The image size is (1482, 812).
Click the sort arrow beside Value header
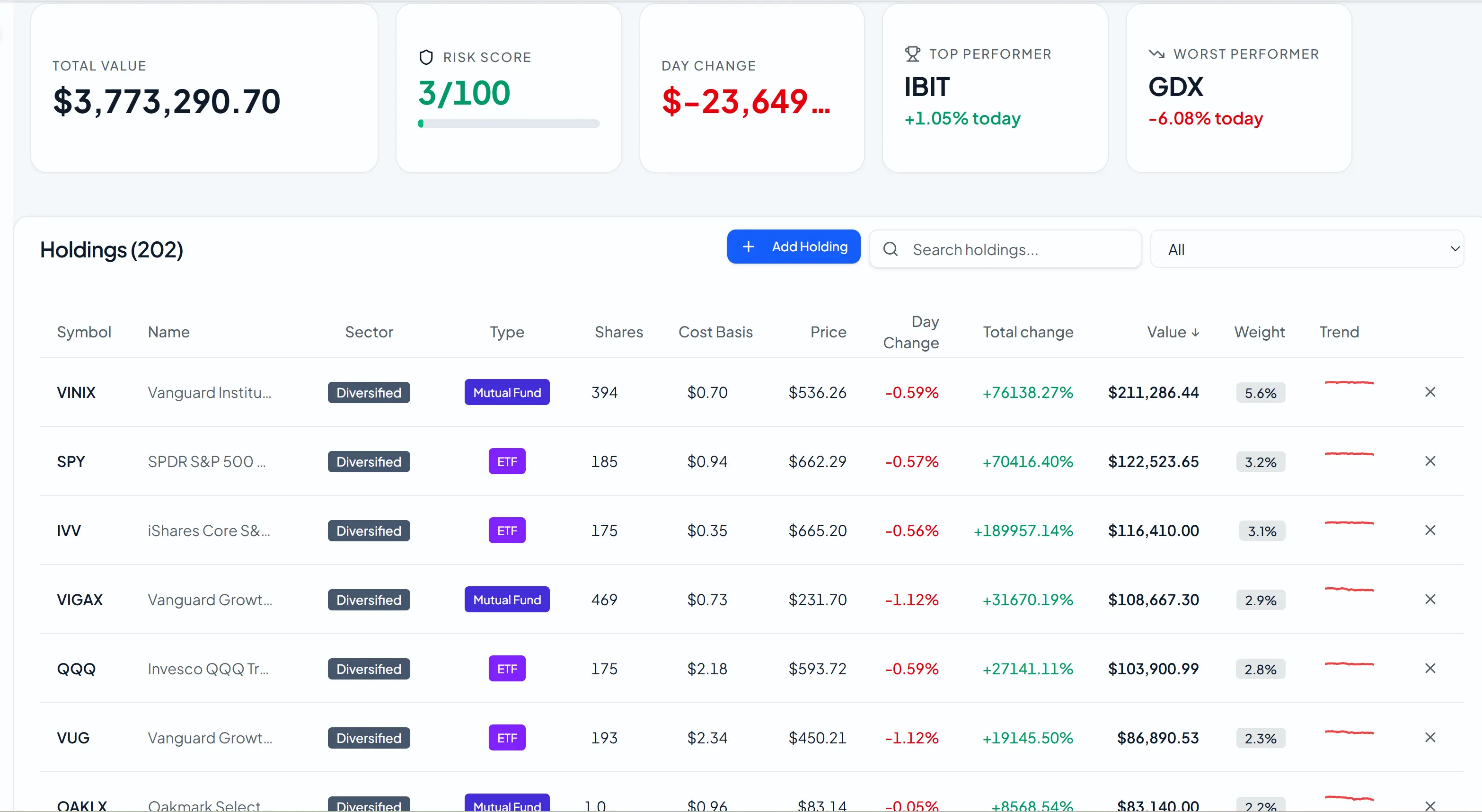(1195, 332)
